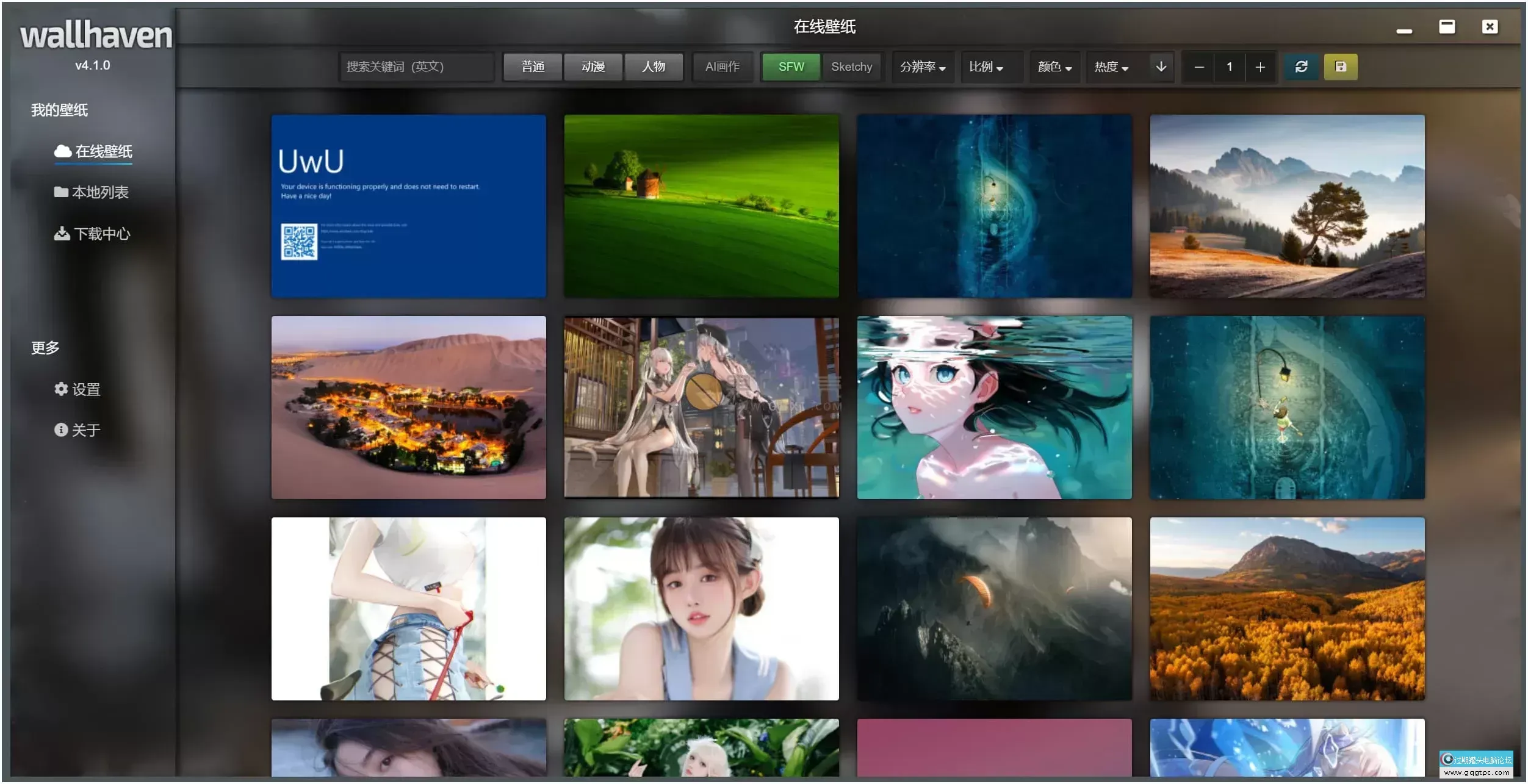Screen dimensions: 1528x784
Task: Open the Local List (本地列表) folder item
Action: point(92,192)
